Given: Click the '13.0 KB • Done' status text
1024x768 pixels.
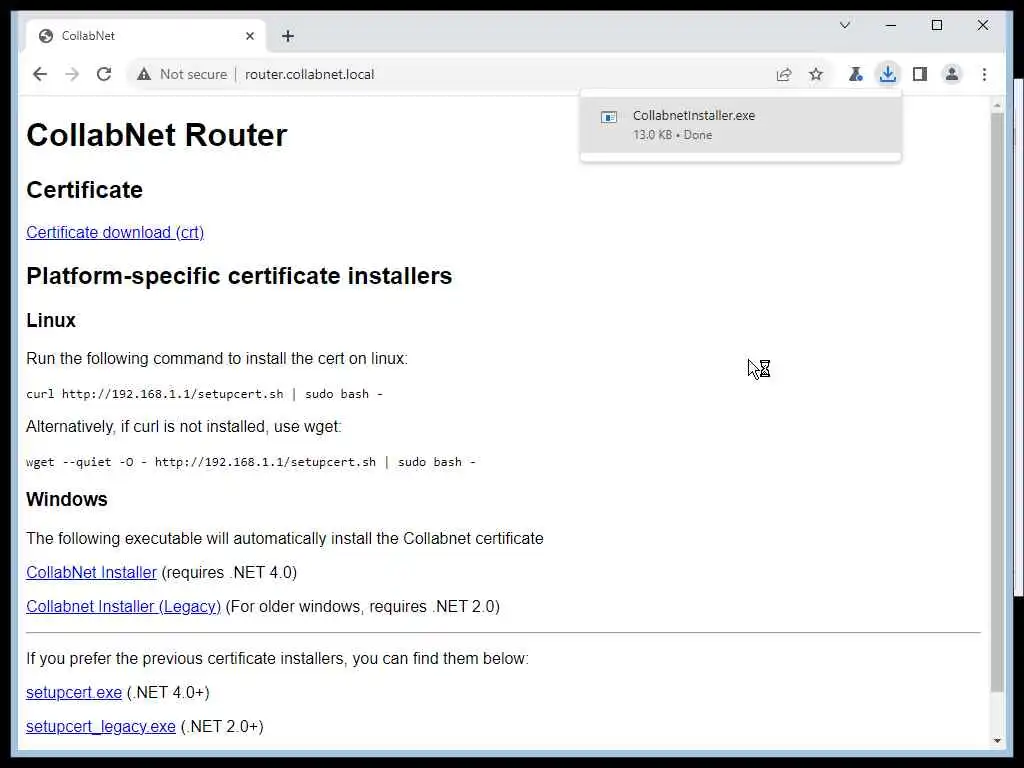Looking at the screenshot, I should (672, 135).
